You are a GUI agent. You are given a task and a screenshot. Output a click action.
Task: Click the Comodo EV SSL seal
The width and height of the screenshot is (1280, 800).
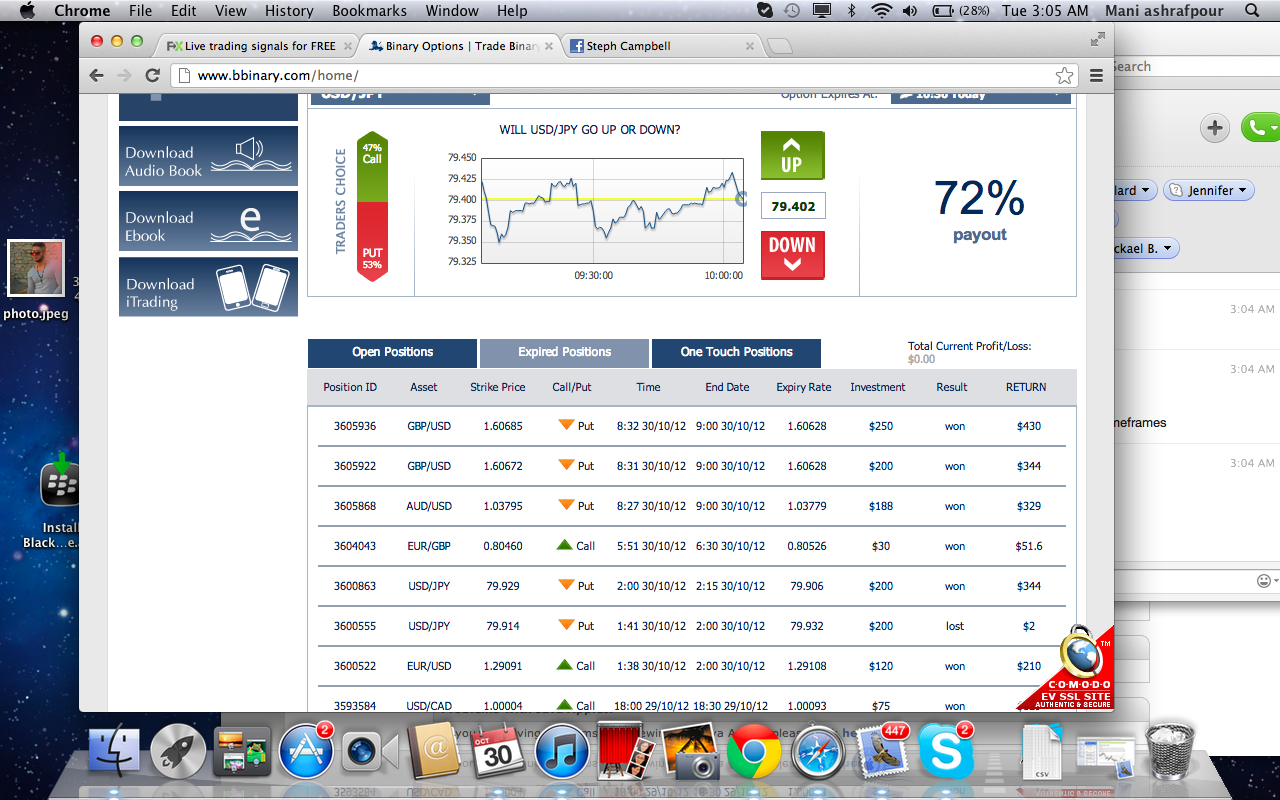point(1068,667)
